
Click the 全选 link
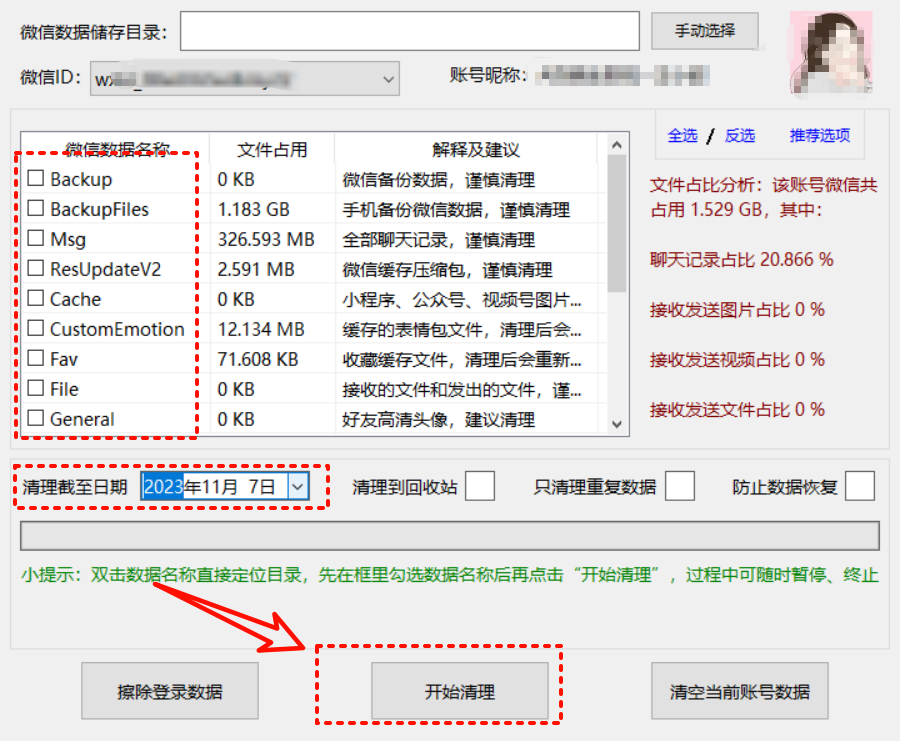(x=682, y=135)
